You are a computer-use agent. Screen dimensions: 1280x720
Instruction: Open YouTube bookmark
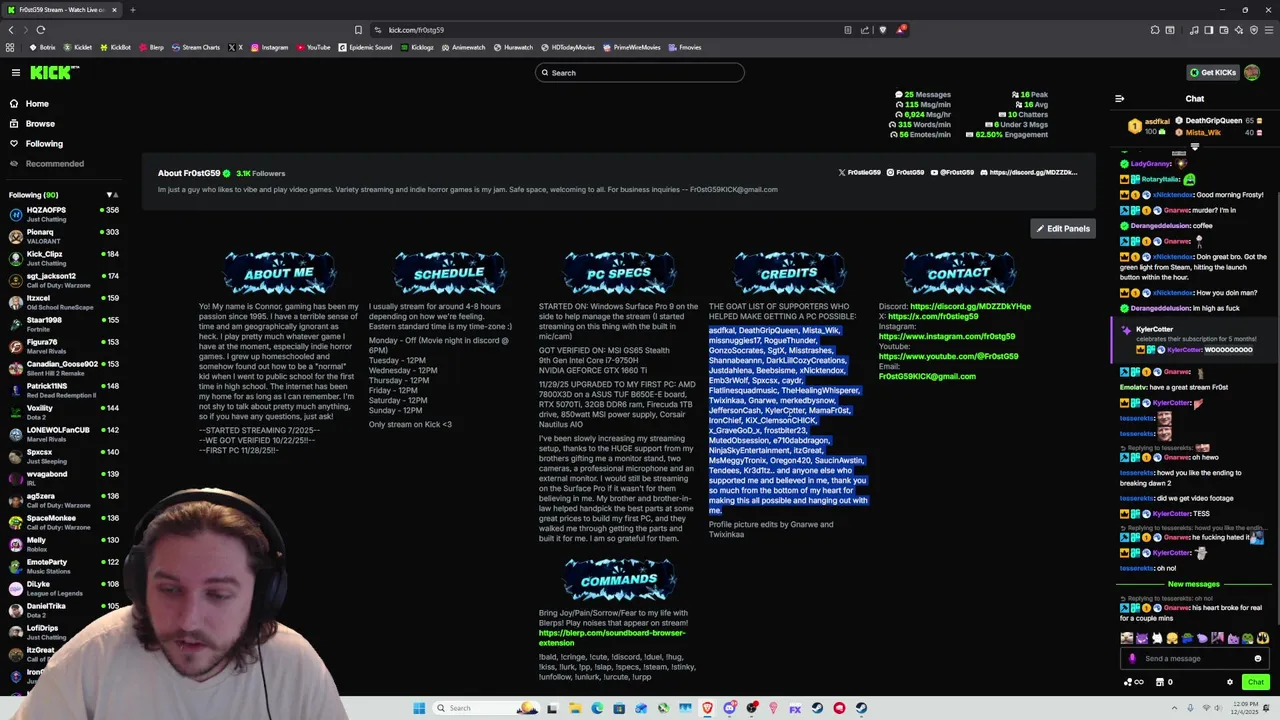coord(313,47)
